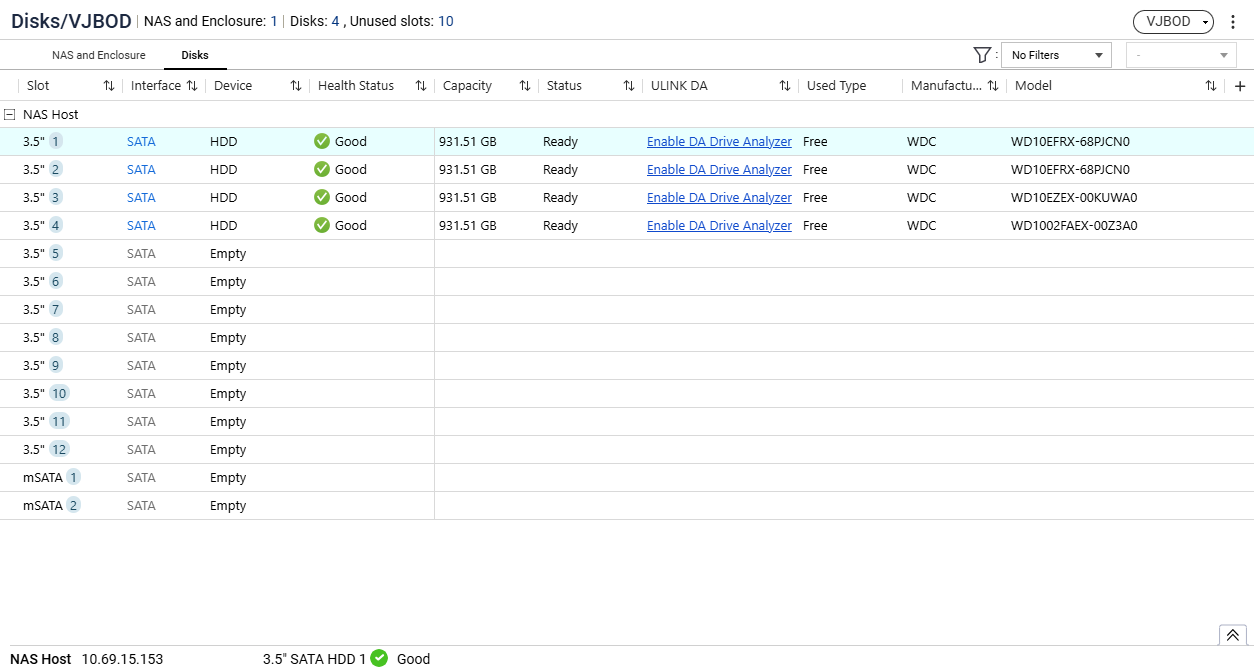Image resolution: width=1254 pixels, height=670 pixels.
Task: Open the disabled dropdown next to filters
Action: pyautogui.click(x=1181, y=55)
